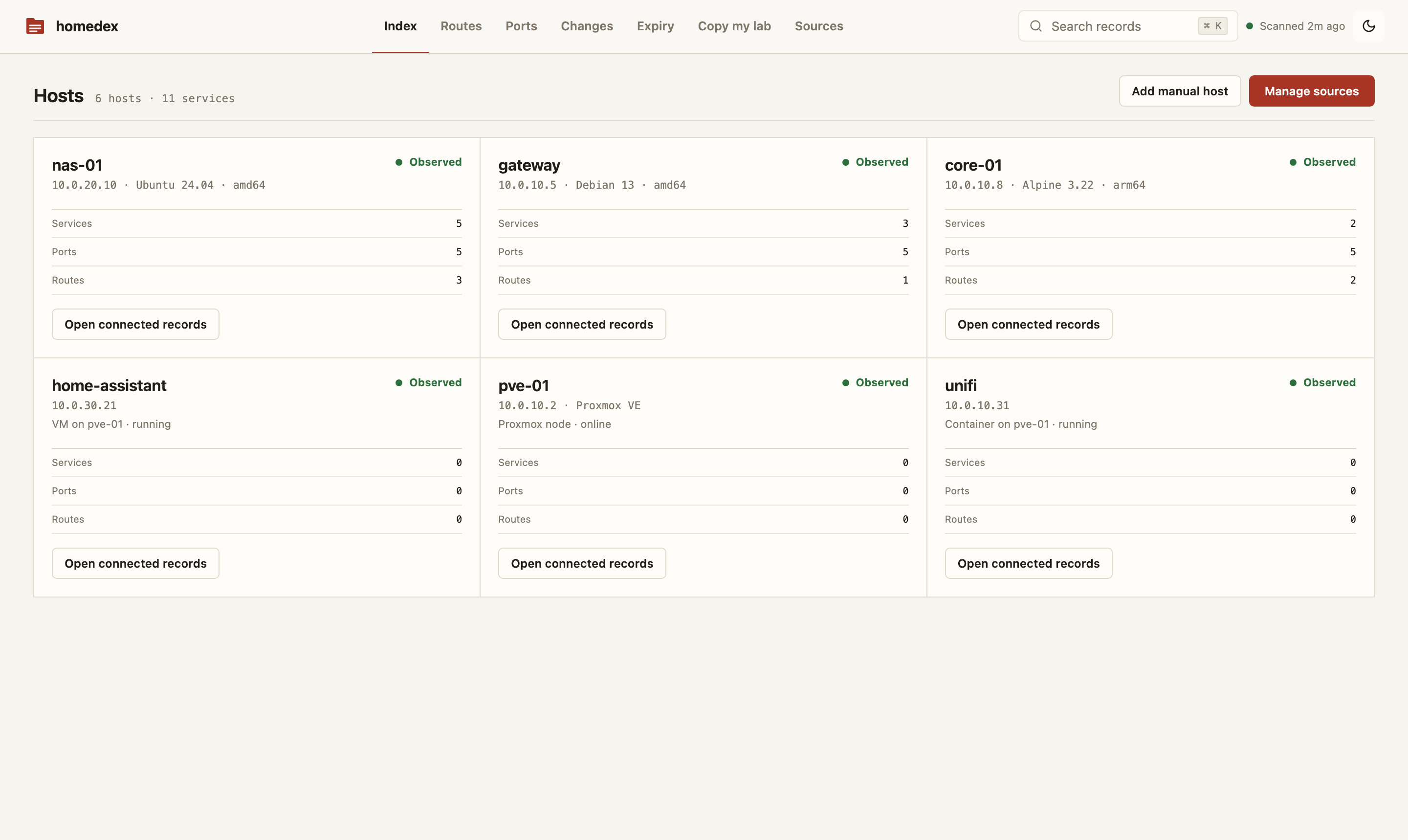Click the homedex logo icon
The height and width of the screenshot is (840, 1408).
click(35, 26)
